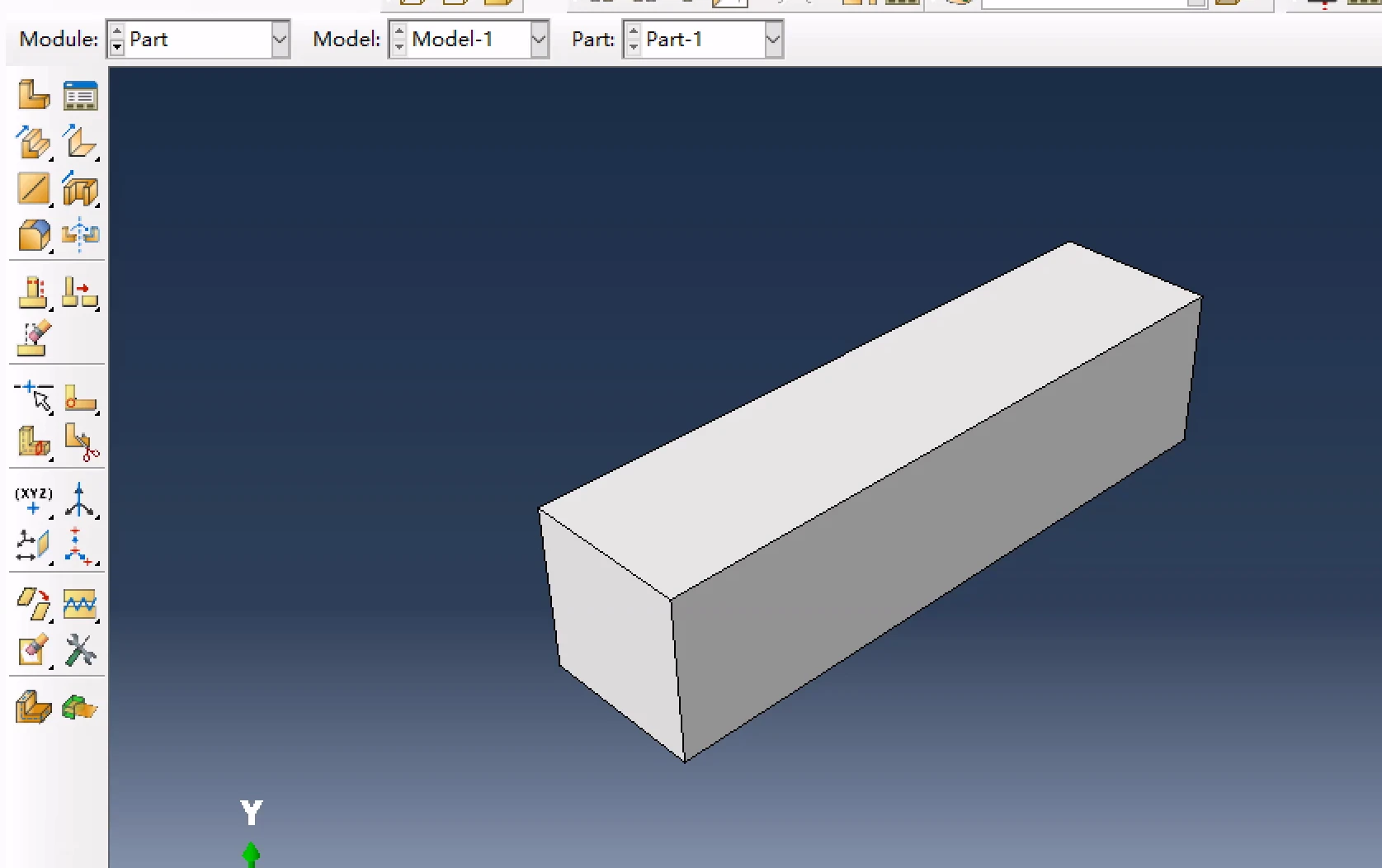
Task: Select the Create Round or Fillet tool
Action: coord(34,236)
